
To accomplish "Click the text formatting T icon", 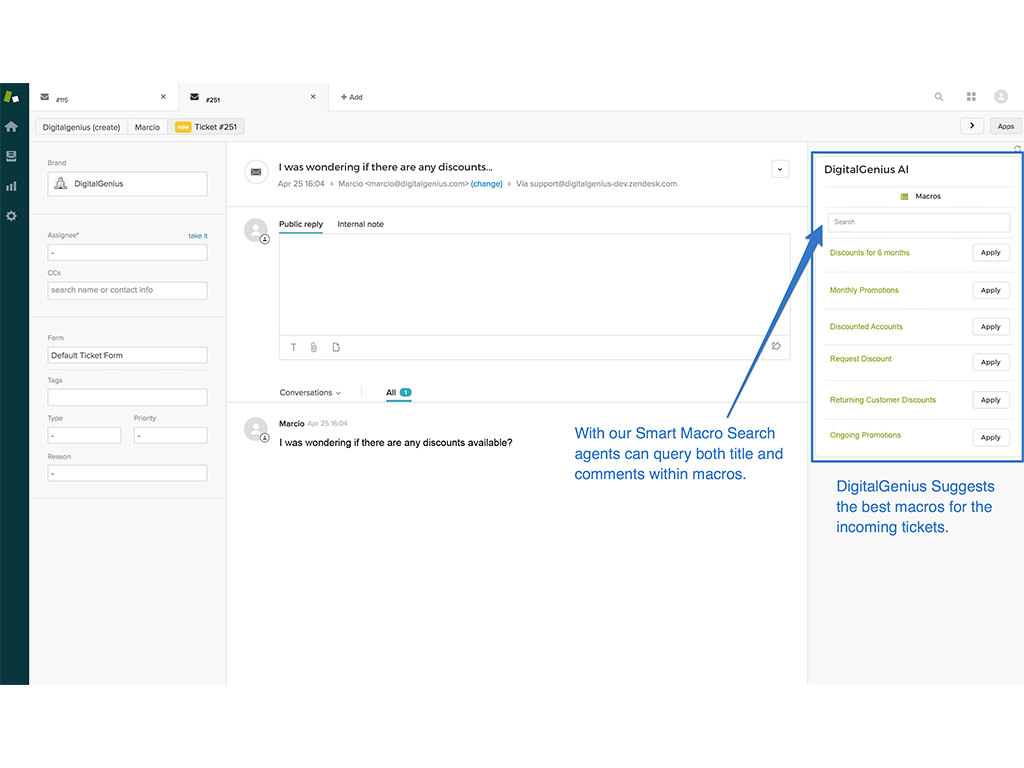I will click(x=293, y=347).
